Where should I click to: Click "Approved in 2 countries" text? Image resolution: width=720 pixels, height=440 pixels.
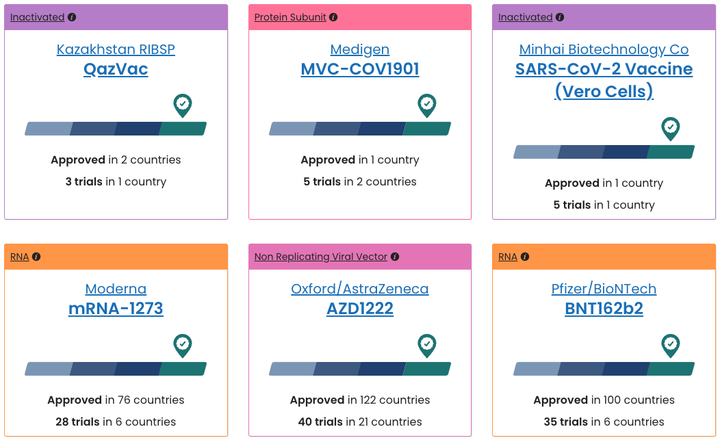coord(116,160)
